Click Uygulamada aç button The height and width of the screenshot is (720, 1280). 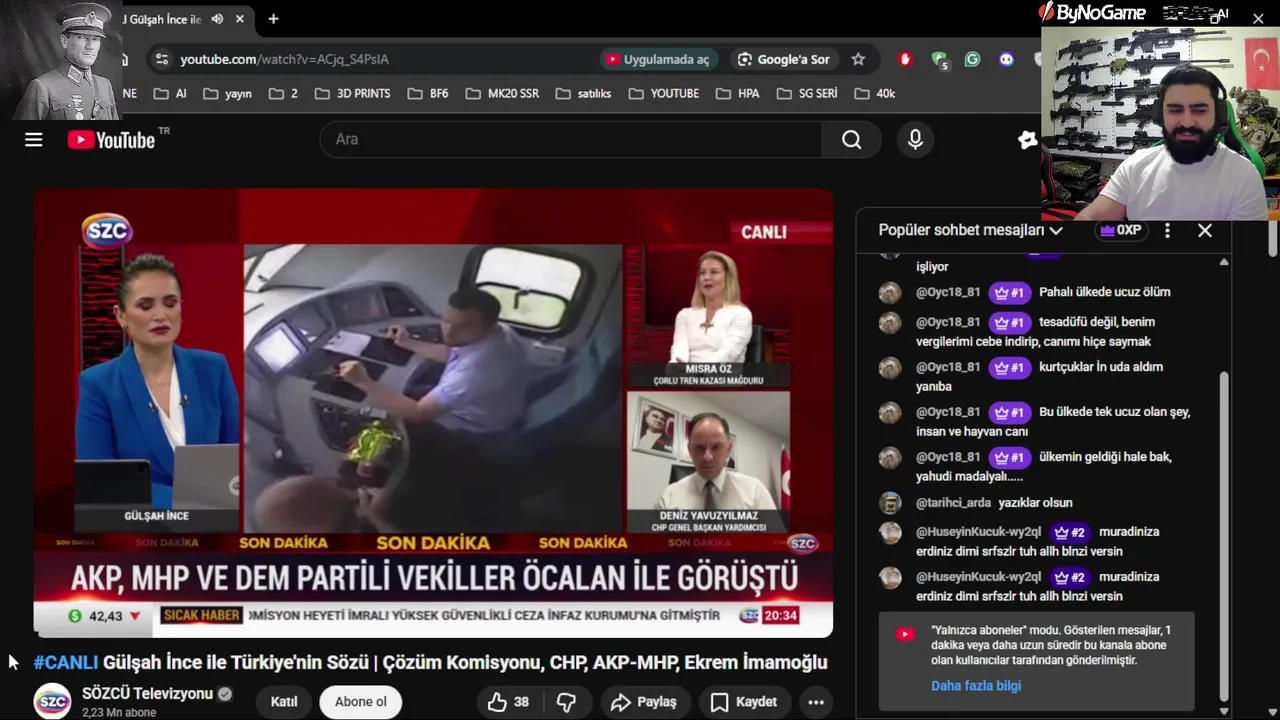[657, 59]
